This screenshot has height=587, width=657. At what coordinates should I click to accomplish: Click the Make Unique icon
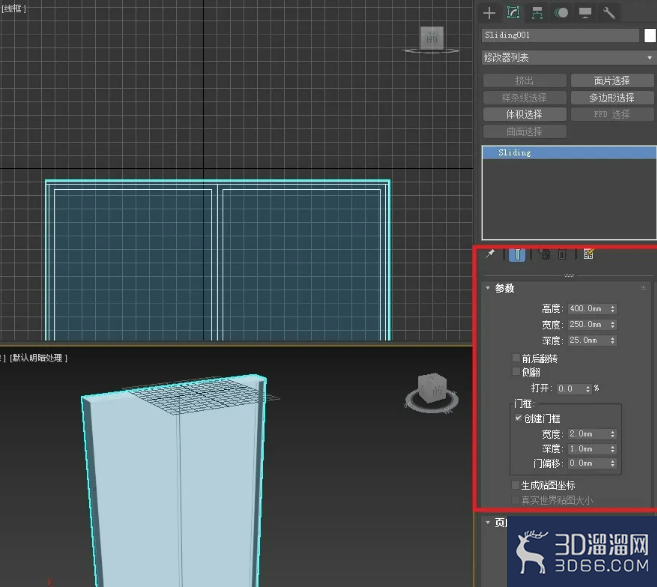[544, 254]
